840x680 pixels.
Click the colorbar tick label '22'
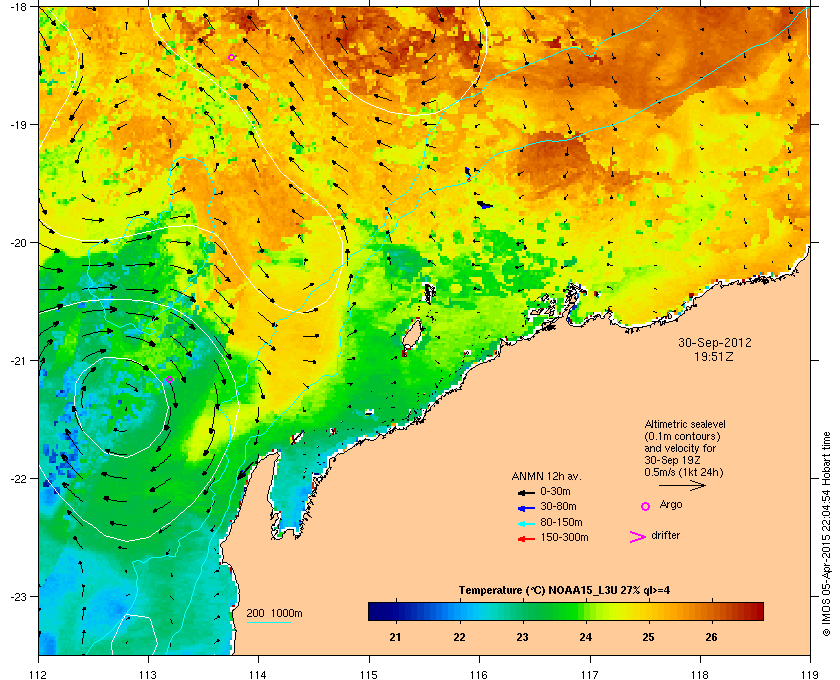(x=459, y=637)
